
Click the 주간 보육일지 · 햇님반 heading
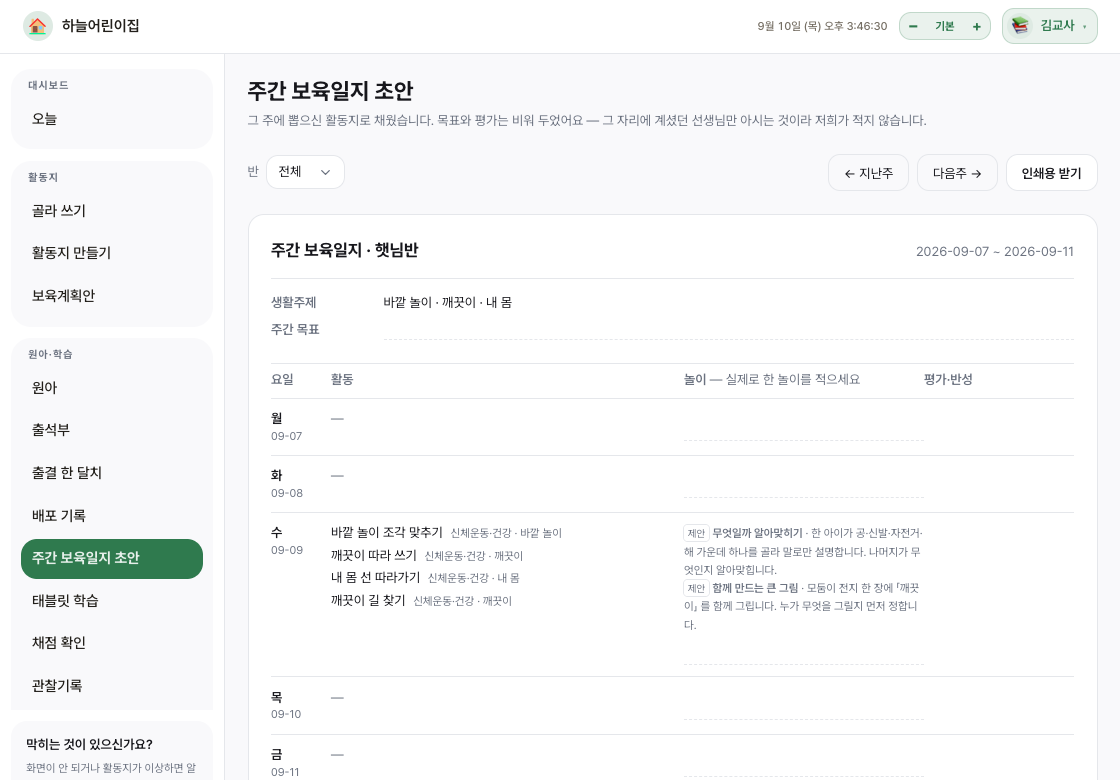coord(344,250)
